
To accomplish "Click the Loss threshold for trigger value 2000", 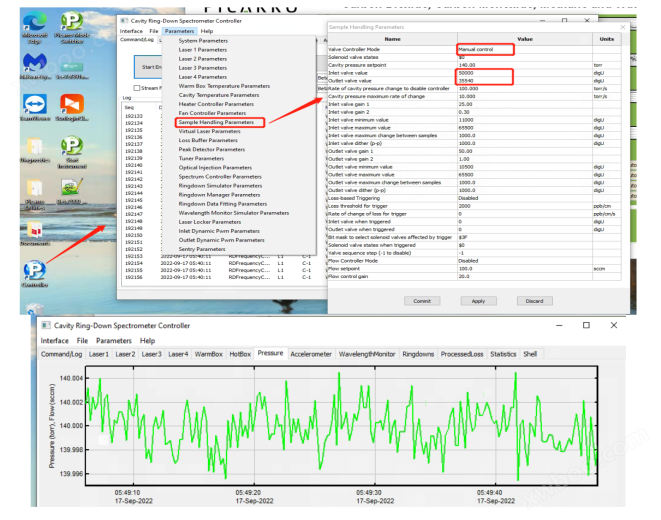I will pyautogui.click(x=525, y=206).
